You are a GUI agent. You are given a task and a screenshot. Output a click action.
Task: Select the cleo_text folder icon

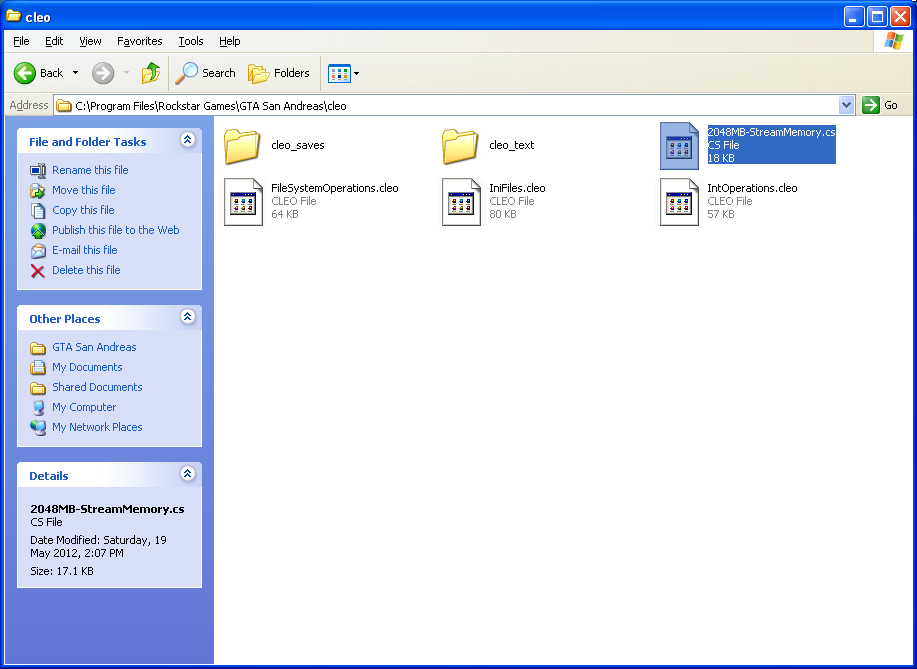coord(460,146)
